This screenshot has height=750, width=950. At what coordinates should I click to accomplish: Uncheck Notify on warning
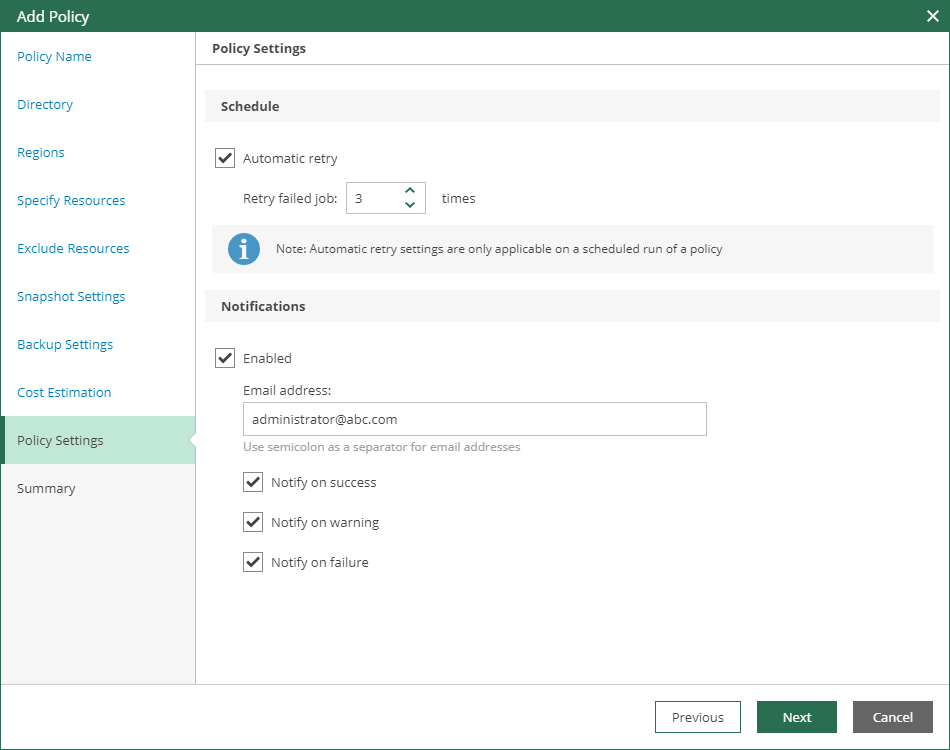tap(253, 522)
